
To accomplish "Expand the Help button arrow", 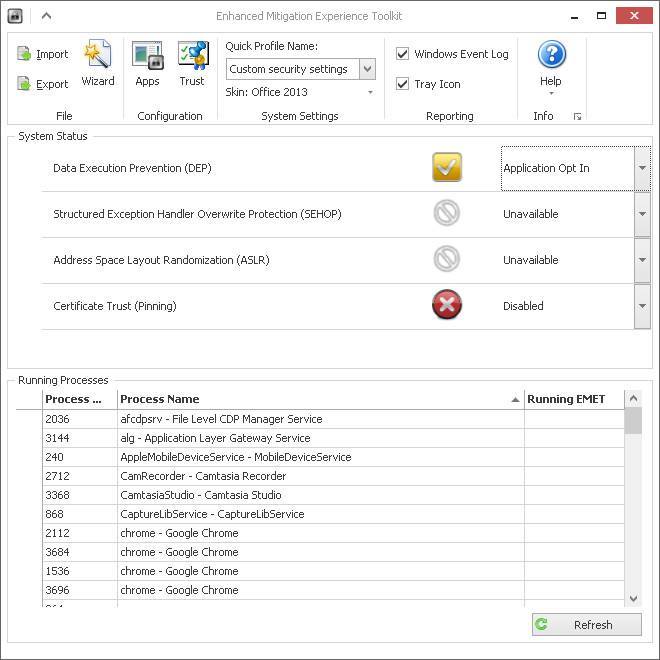I will pyautogui.click(x=551, y=93).
